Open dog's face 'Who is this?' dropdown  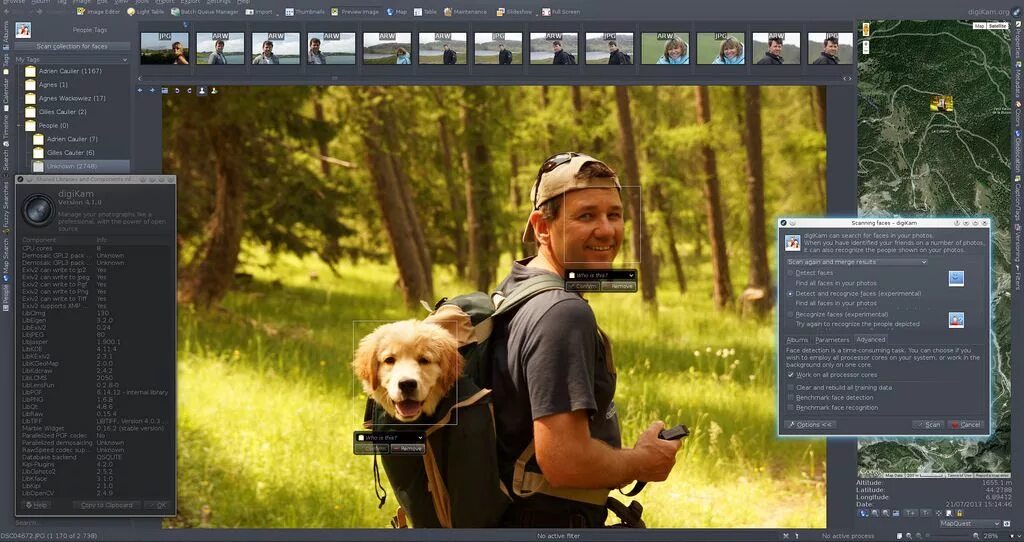click(x=389, y=438)
